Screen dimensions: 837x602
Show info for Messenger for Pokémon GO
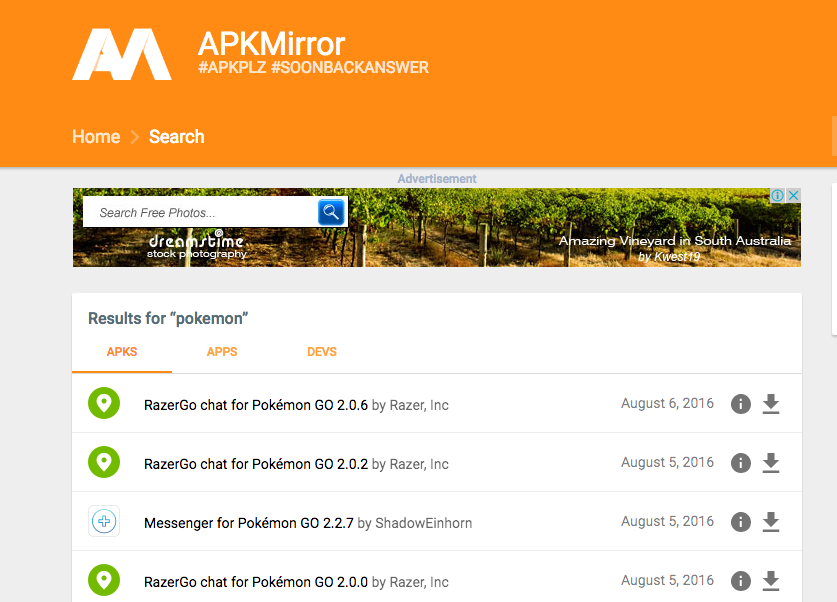click(x=740, y=522)
